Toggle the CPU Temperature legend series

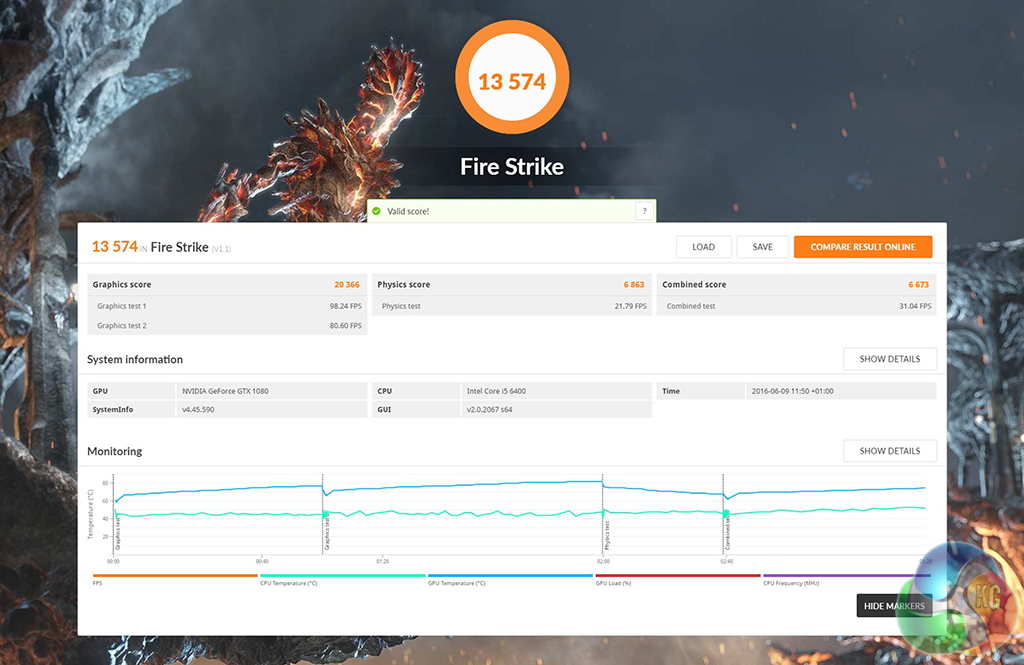coord(342,579)
